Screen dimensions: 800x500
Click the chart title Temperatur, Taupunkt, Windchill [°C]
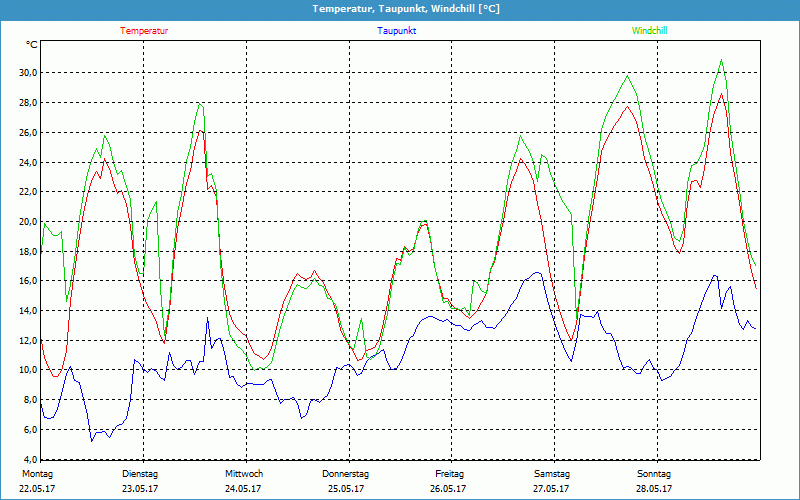(406, 9)
